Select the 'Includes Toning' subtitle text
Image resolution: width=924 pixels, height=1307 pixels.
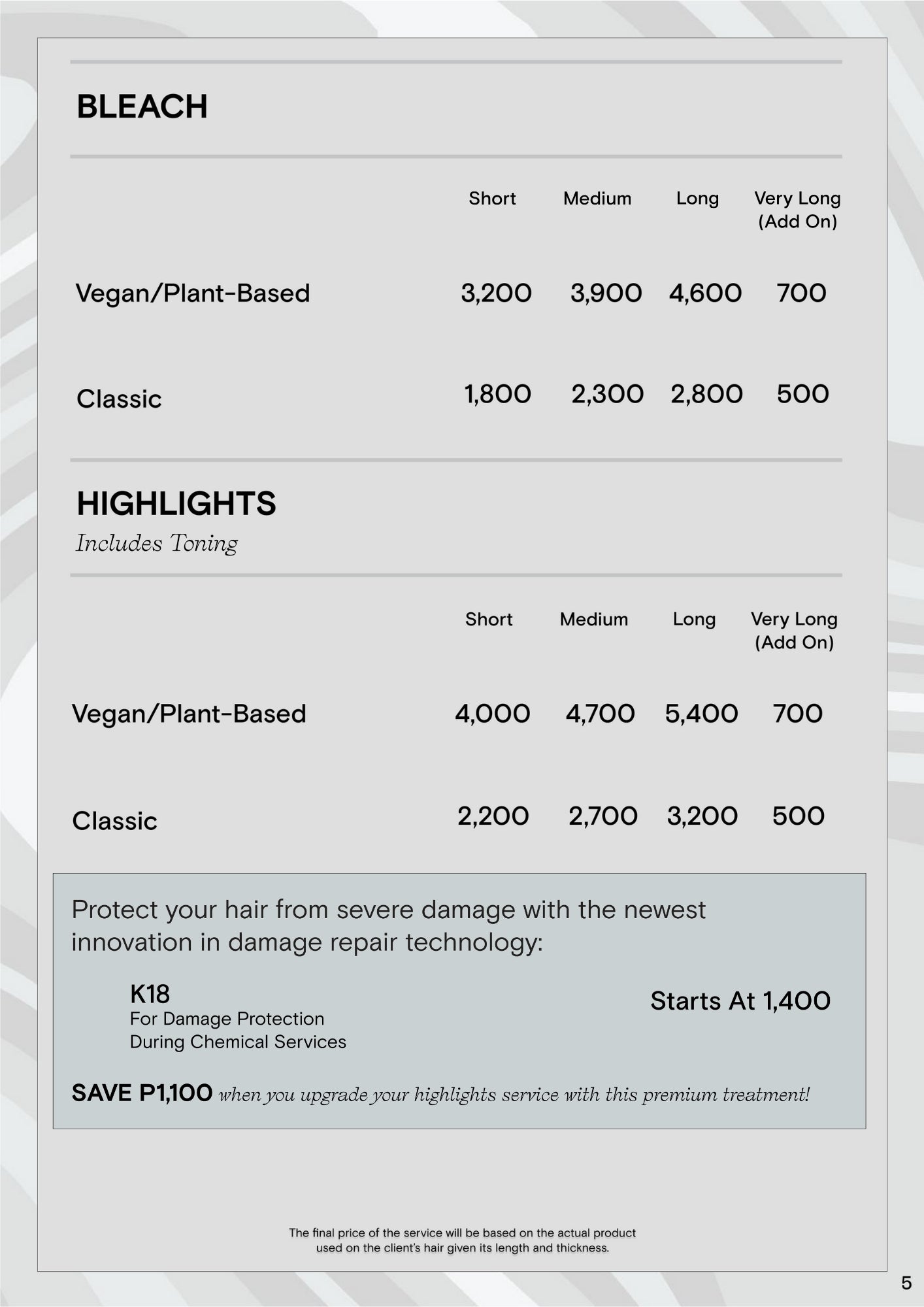pos(157,543)
